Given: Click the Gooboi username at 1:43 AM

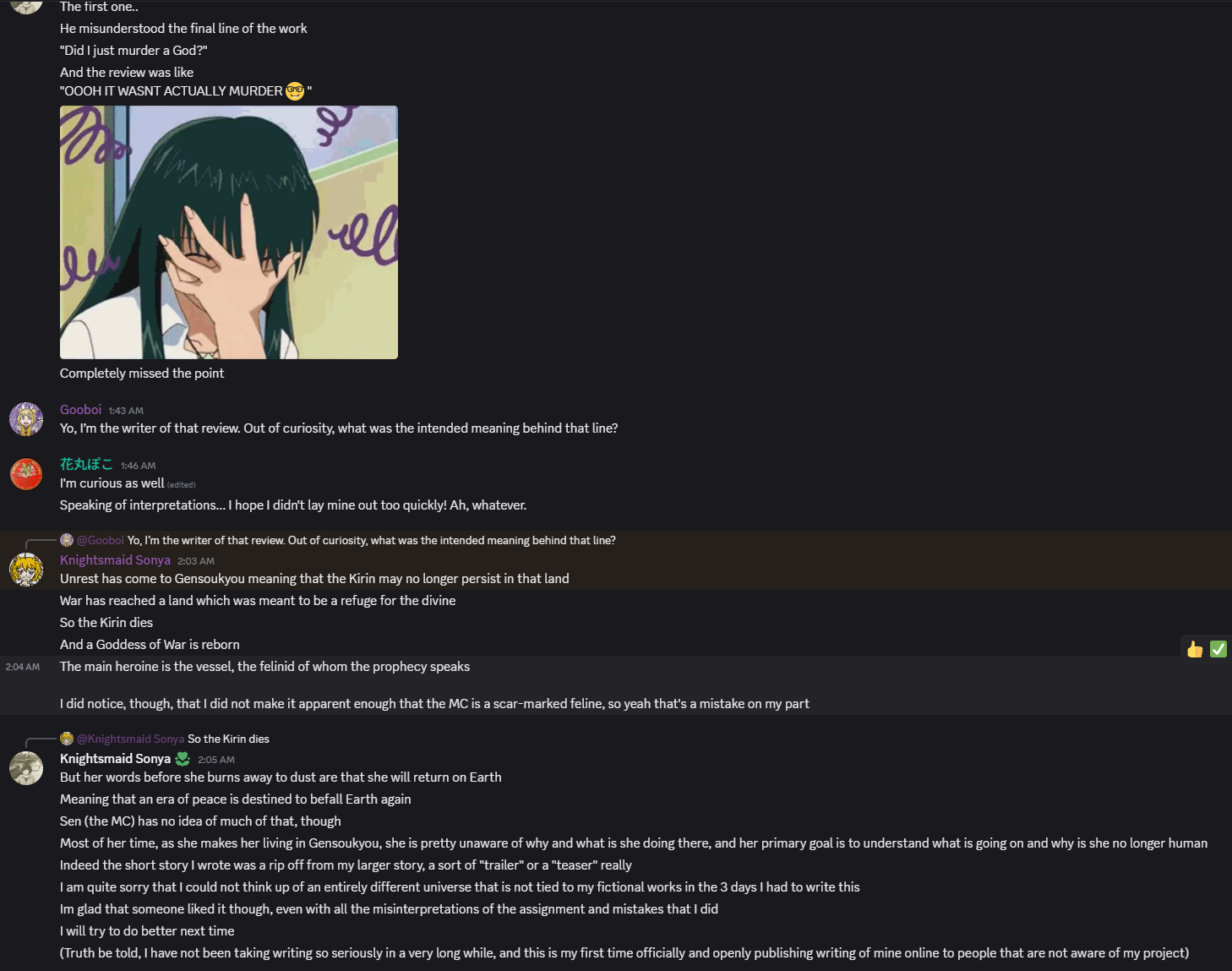Looking at the screenshot, I should tap(80, 410).
